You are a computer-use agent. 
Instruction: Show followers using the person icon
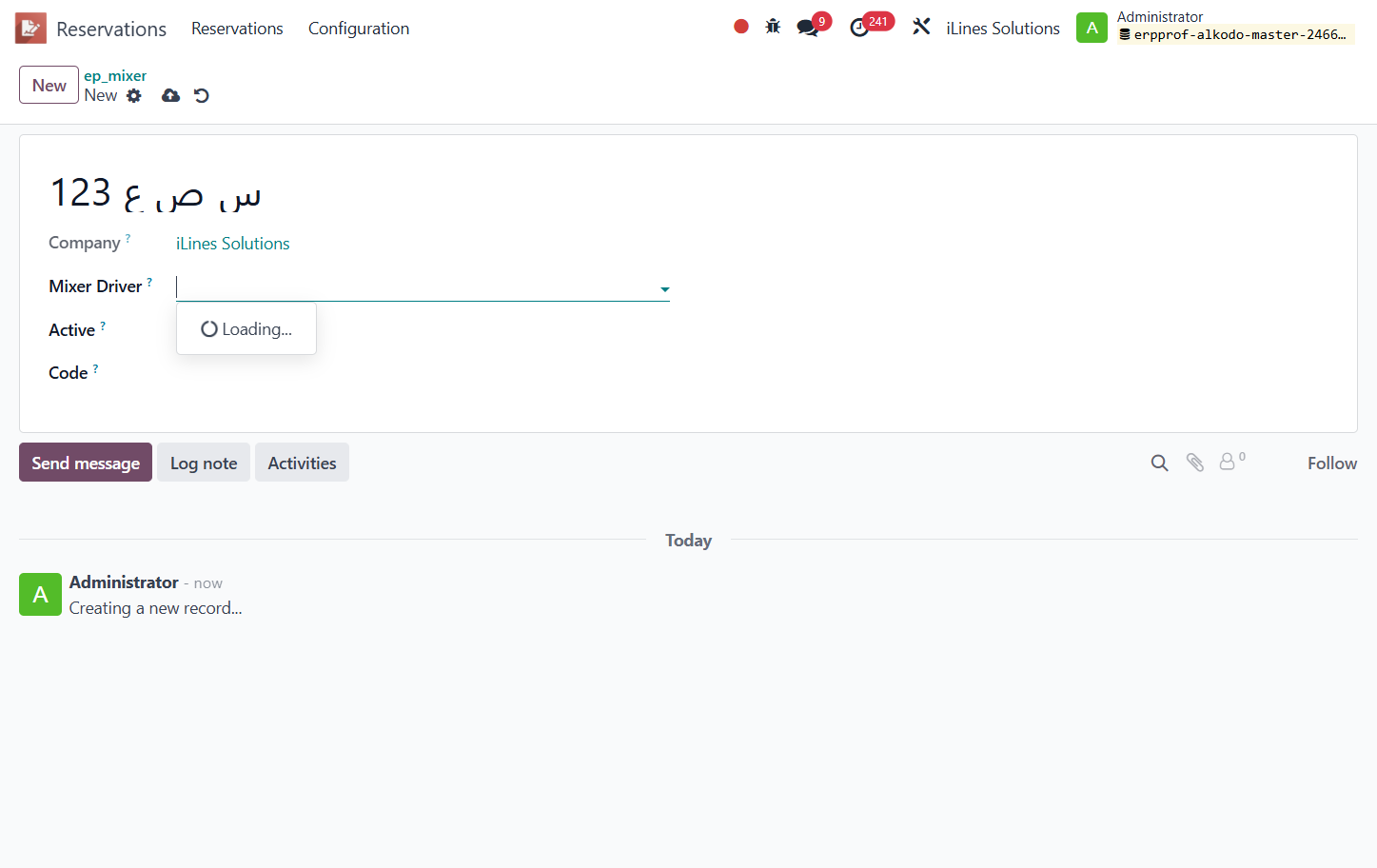click(x=1228, y=462)
